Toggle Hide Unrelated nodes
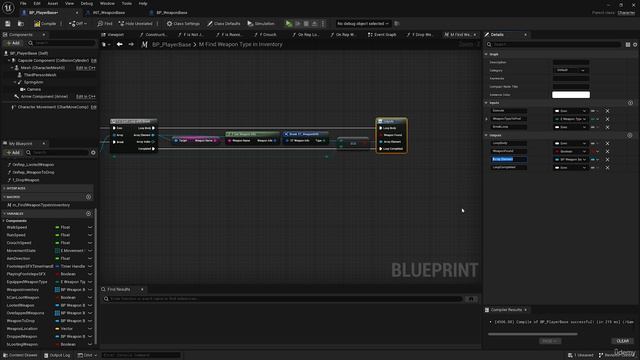The width and height of the screenshot is (640, 360). [x=136, y=24]
